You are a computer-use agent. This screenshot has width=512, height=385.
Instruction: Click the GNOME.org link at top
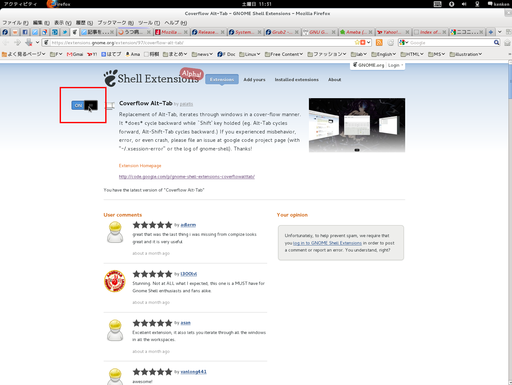click(368, 65)
